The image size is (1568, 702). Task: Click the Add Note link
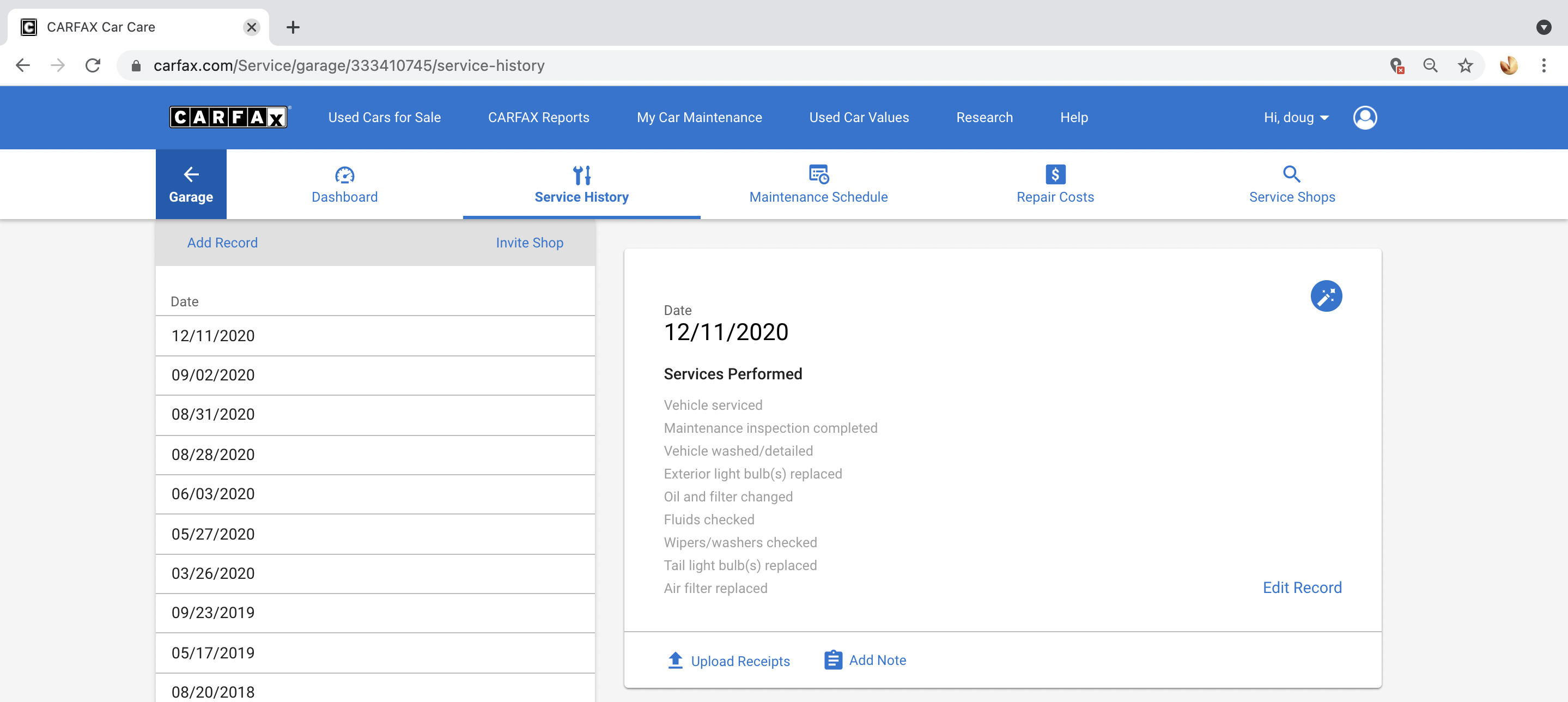(877, 660)
